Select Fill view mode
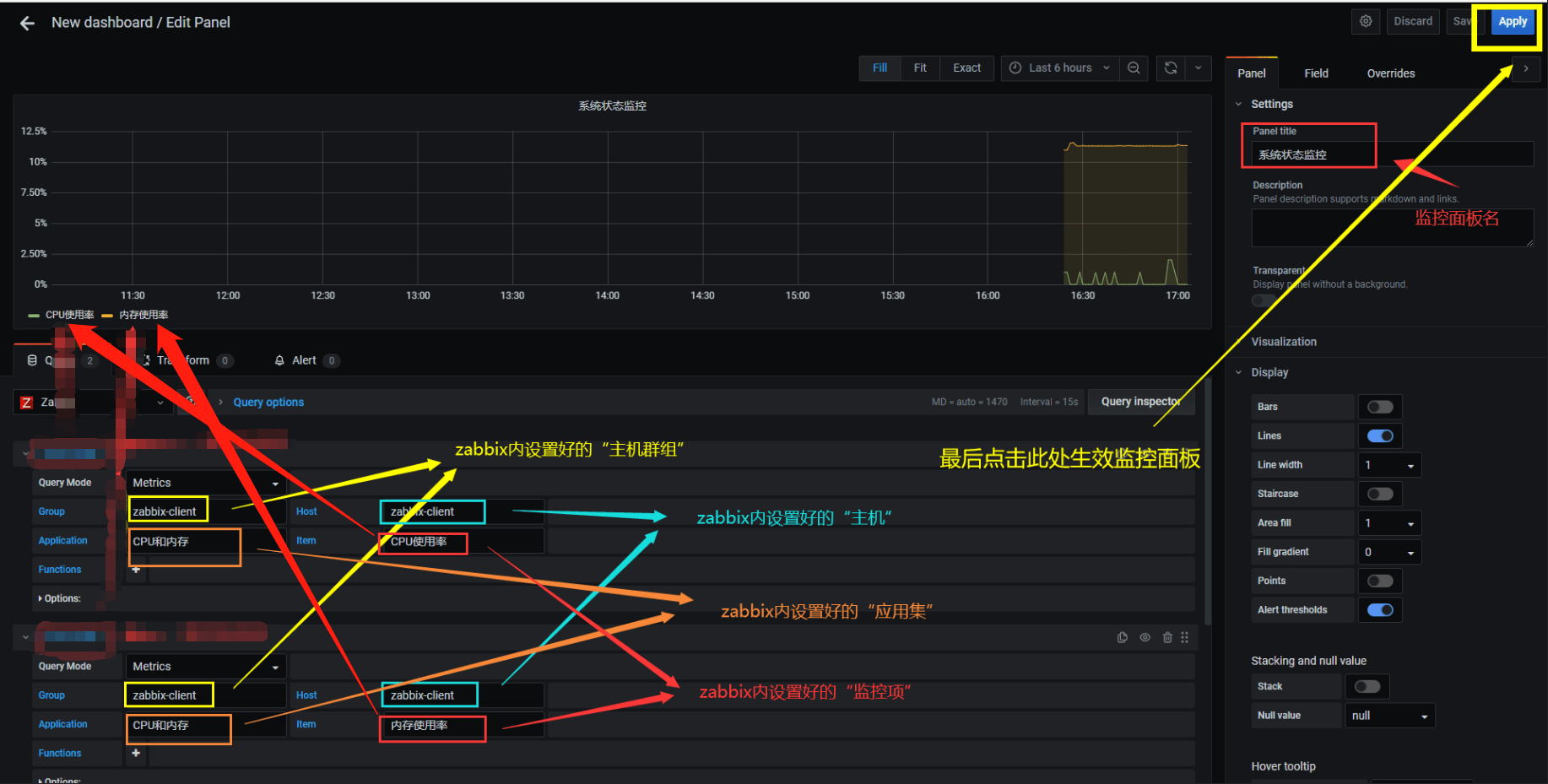The image size is (1548, 784). pos(880,68)
